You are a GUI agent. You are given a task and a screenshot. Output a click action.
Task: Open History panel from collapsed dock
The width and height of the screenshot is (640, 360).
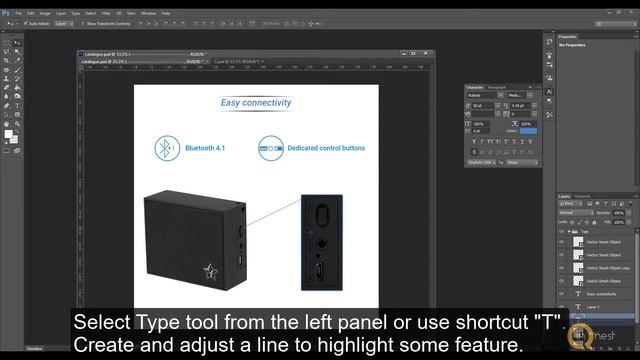549,42
